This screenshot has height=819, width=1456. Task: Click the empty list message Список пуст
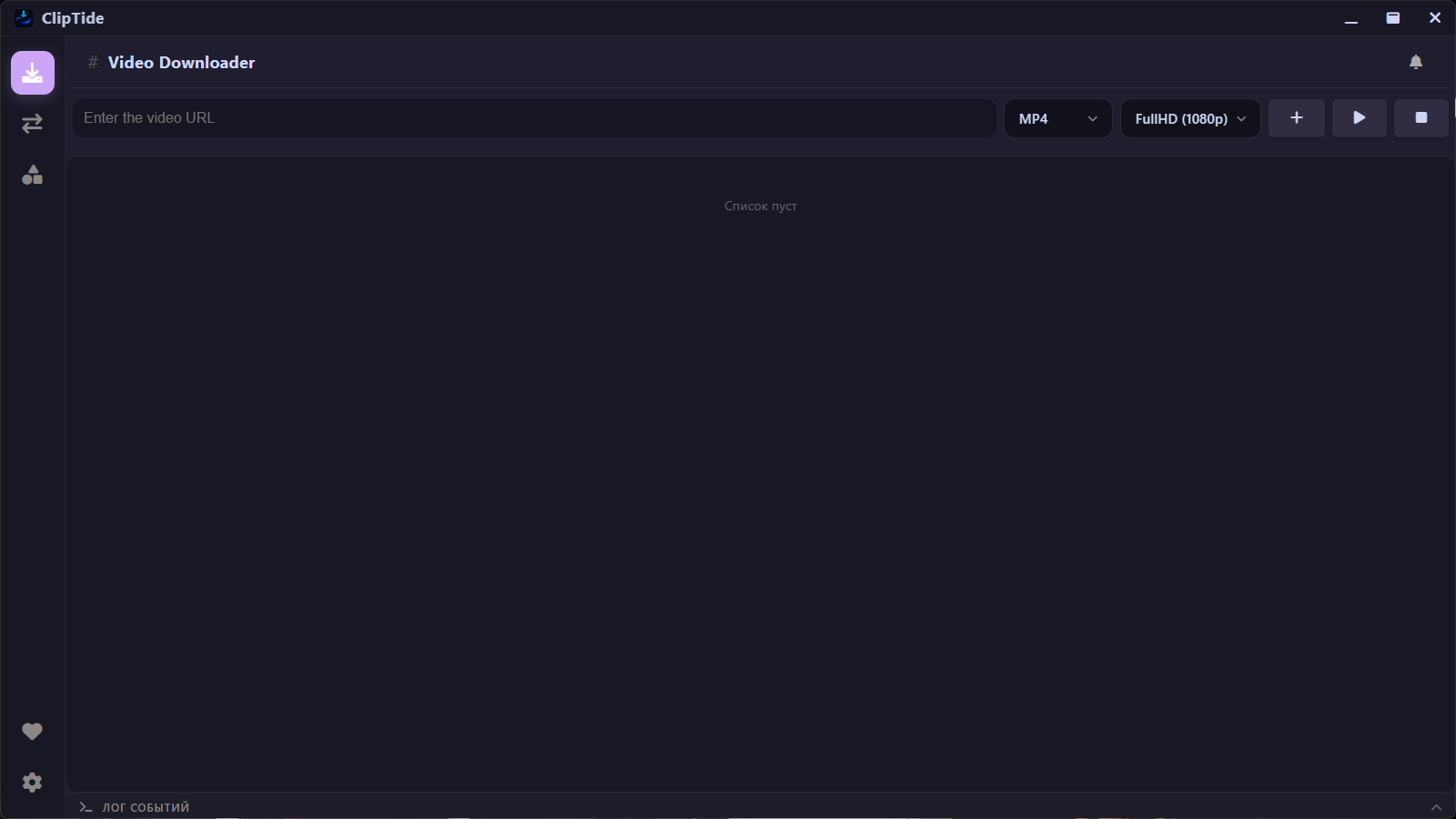click(761, 206)
